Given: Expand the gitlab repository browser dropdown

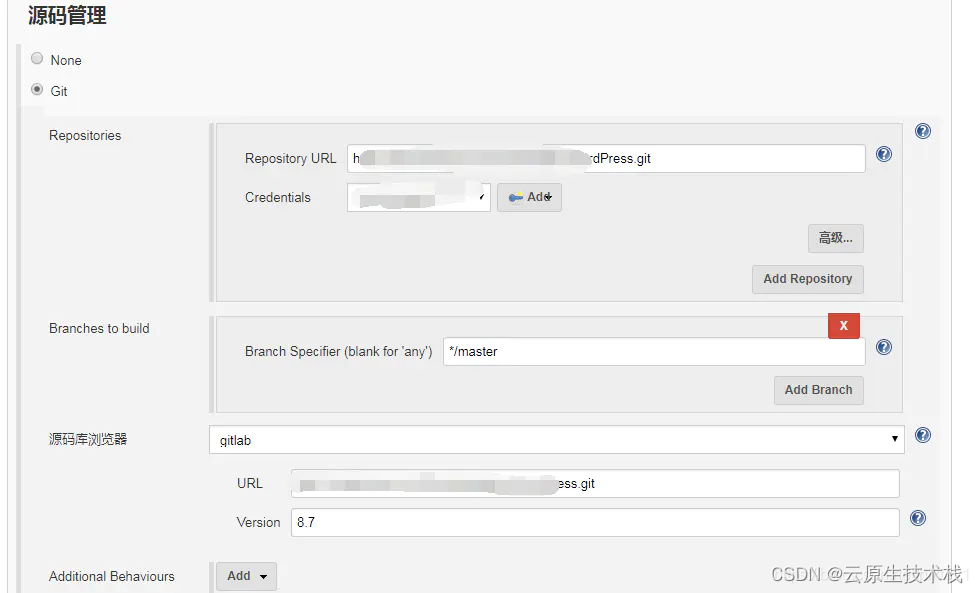Looking at the screenshot, I should [556, 440].
